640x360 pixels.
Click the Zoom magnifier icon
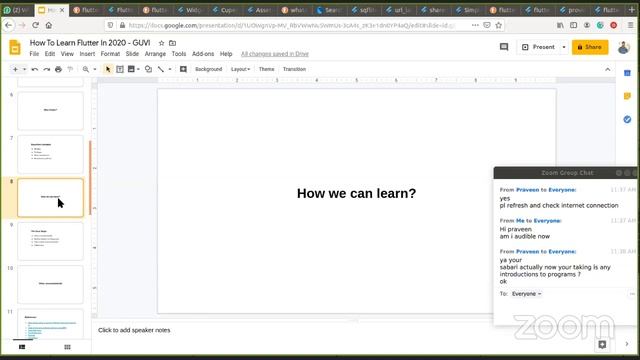click(86, 69)
